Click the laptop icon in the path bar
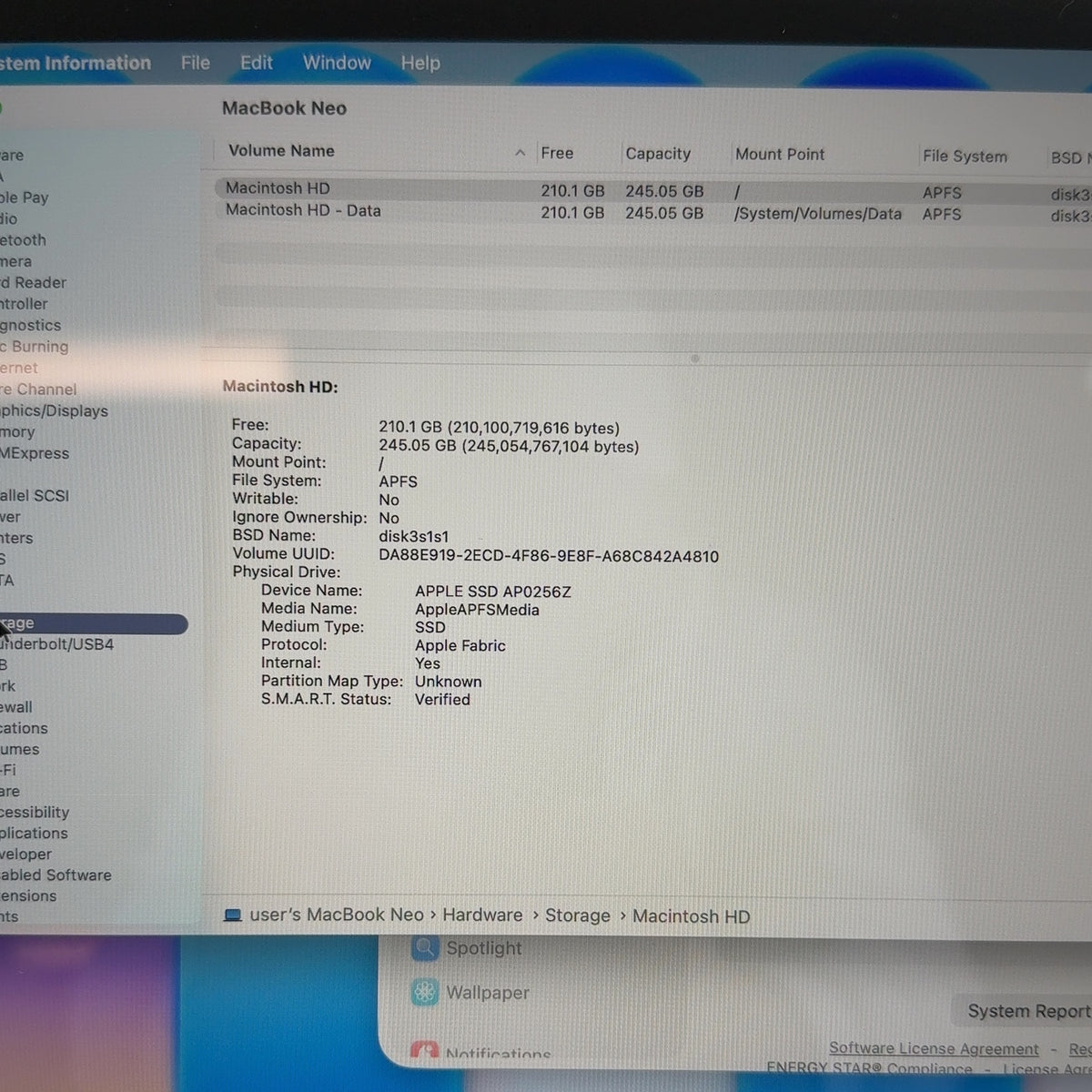1092x1092 pixels. (232, 915)
